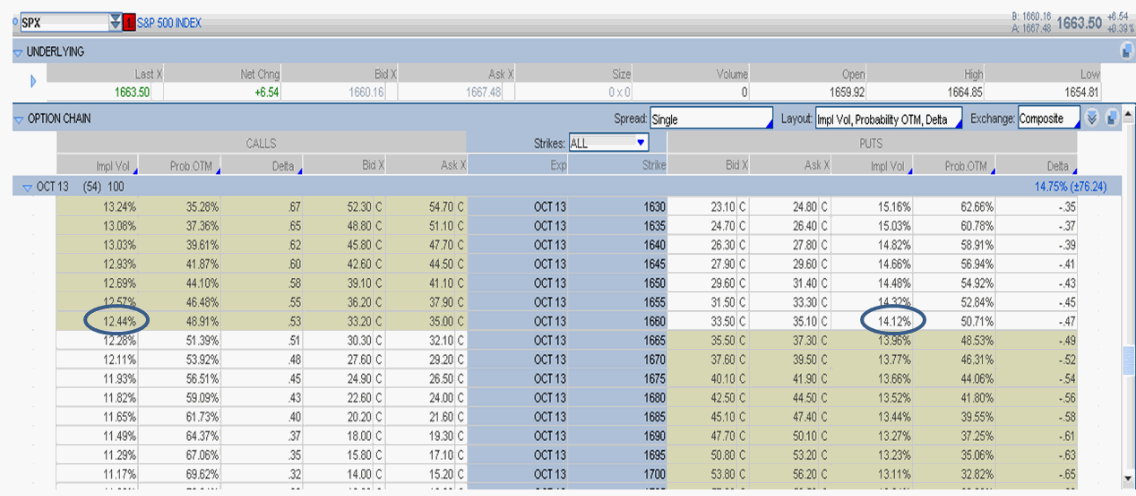Open the Strikes dropdown showing ALL
Screen dimensions: 1136x496
[x=608, y=143]
